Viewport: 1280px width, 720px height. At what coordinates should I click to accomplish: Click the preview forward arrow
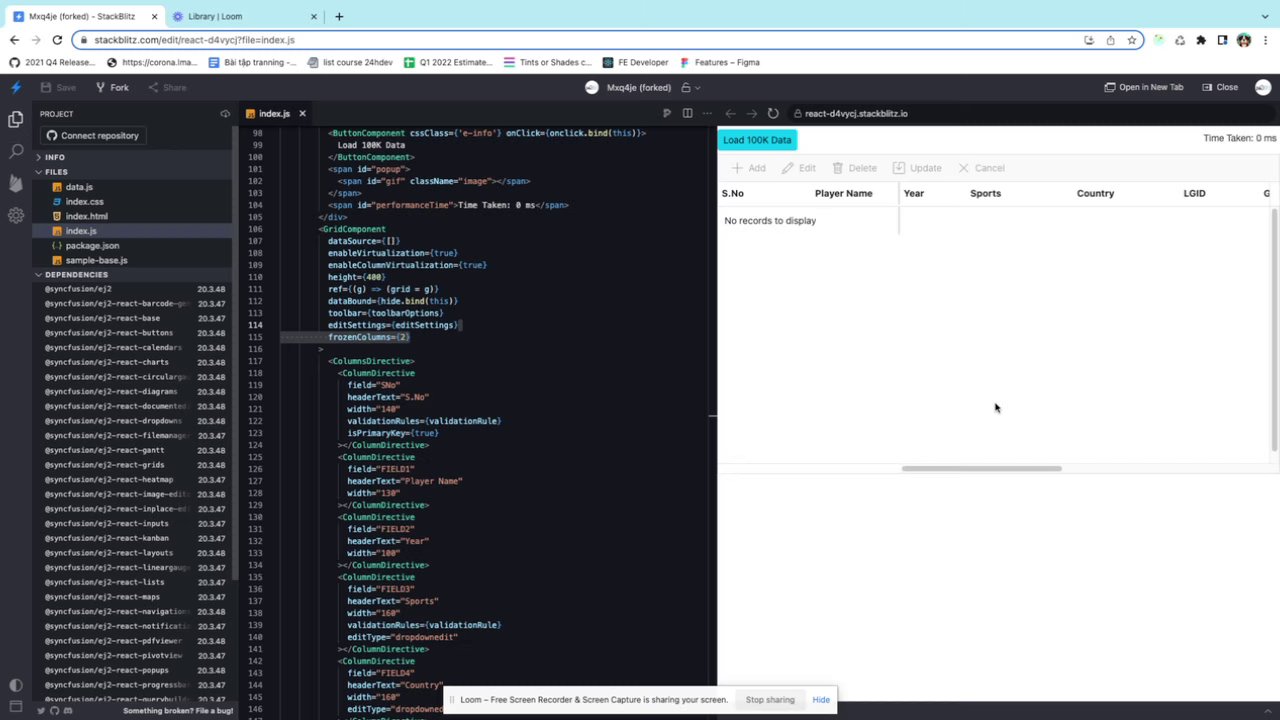tap(752, 113)
